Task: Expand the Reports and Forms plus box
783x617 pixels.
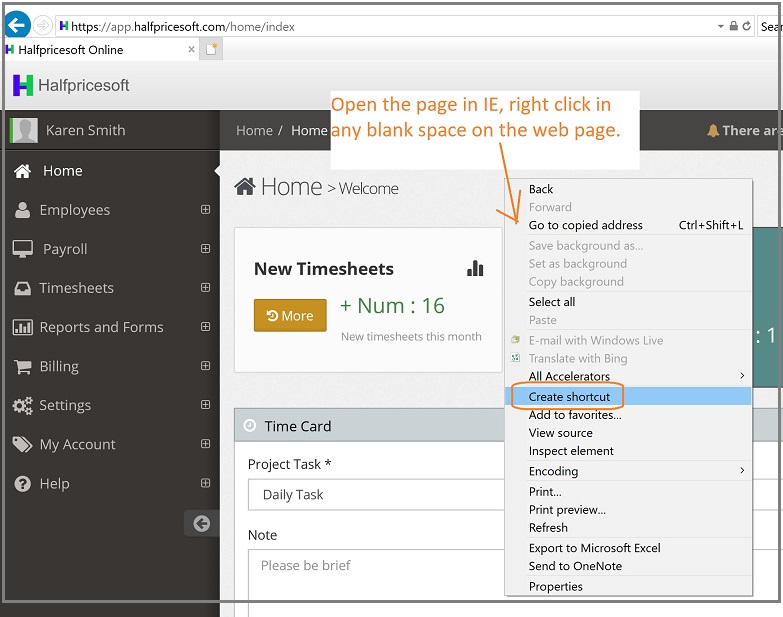Action: pyautogui.click(x=205, y=326)
